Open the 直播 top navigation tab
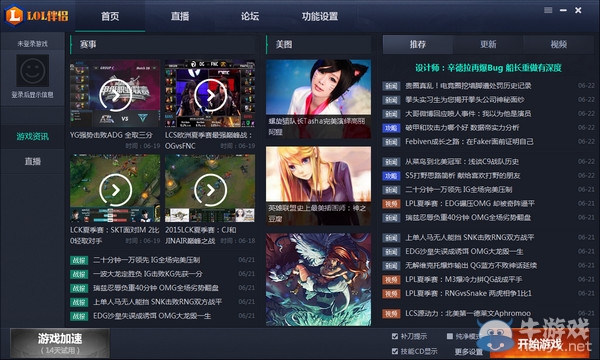 click(x=180, y=16)
